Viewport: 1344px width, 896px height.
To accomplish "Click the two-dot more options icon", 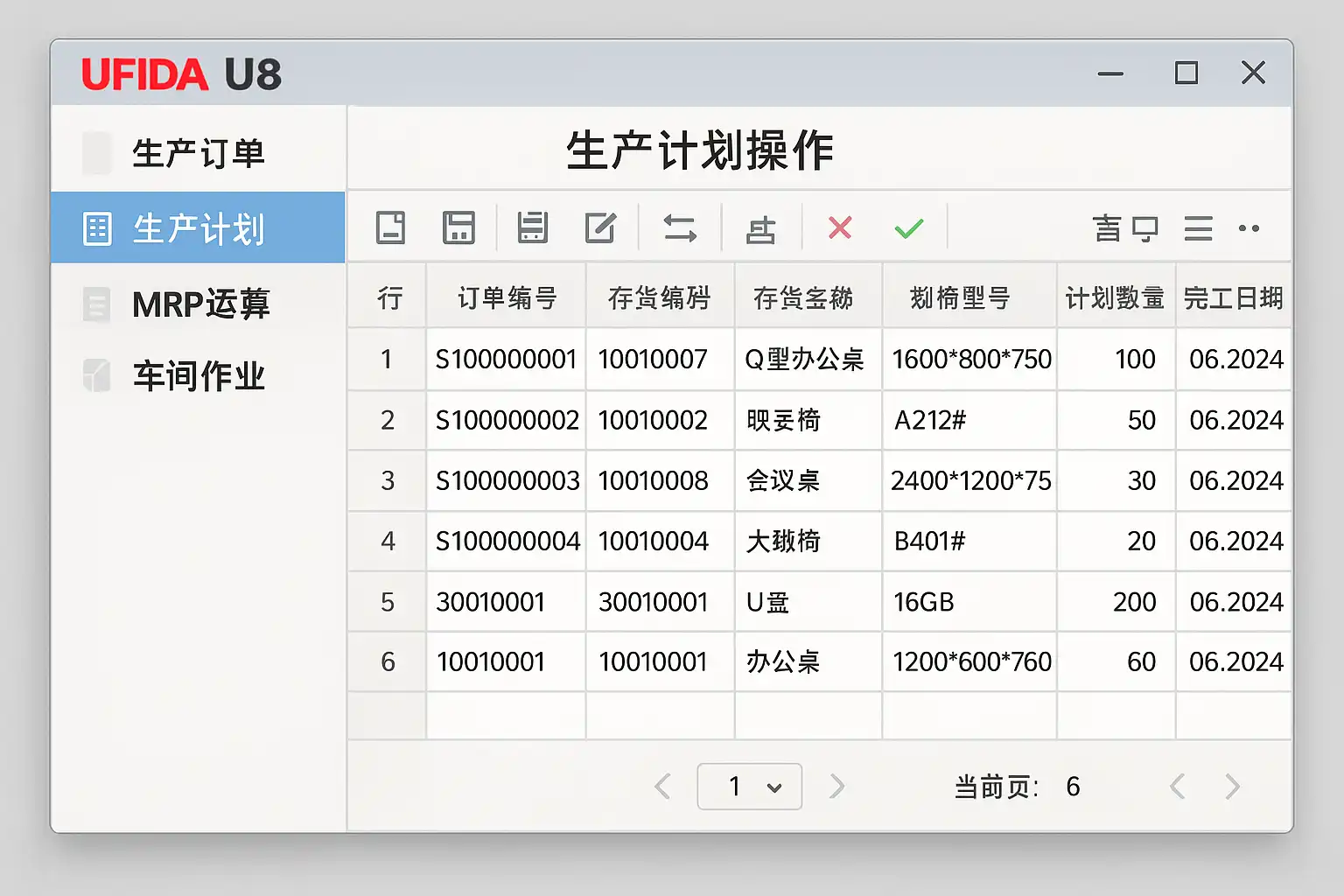I will tap(1249, 228).
